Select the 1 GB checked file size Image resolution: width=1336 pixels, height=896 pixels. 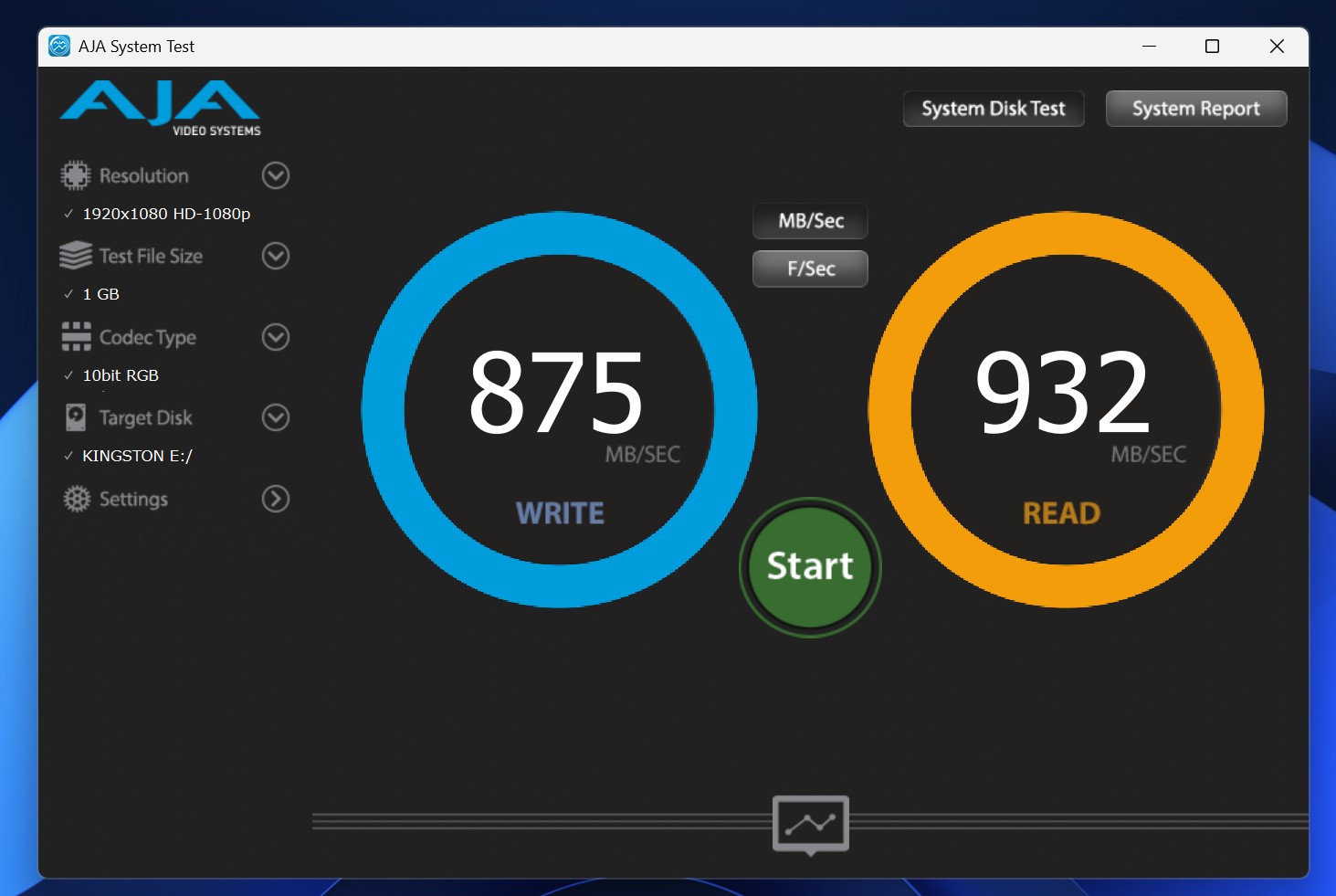[100, 294]
